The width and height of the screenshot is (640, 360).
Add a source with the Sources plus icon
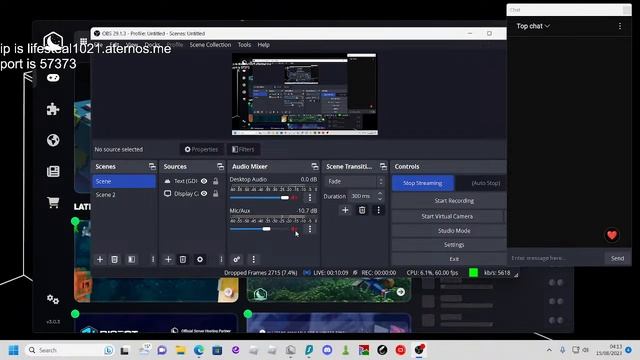pos(168,260)
